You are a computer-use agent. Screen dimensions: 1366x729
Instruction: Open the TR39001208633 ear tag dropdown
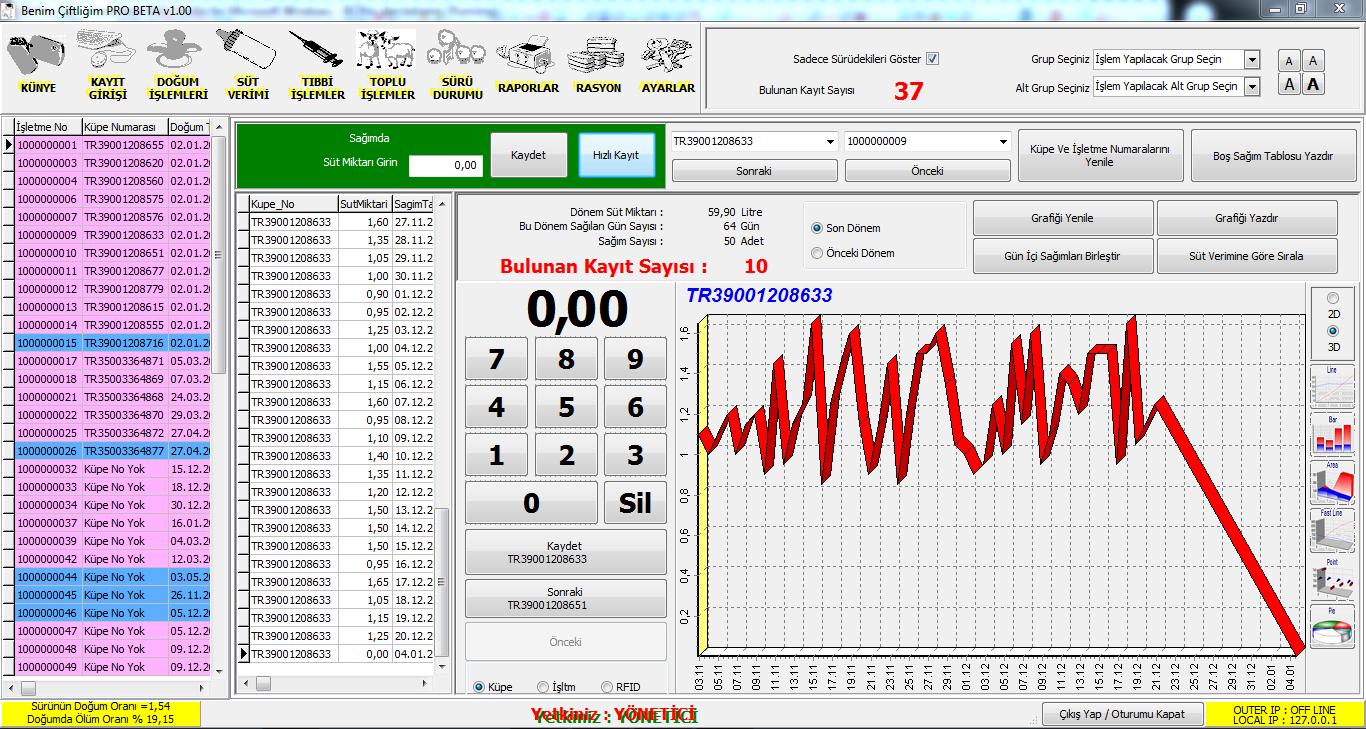pyautogui.click(x=830, y=142)
